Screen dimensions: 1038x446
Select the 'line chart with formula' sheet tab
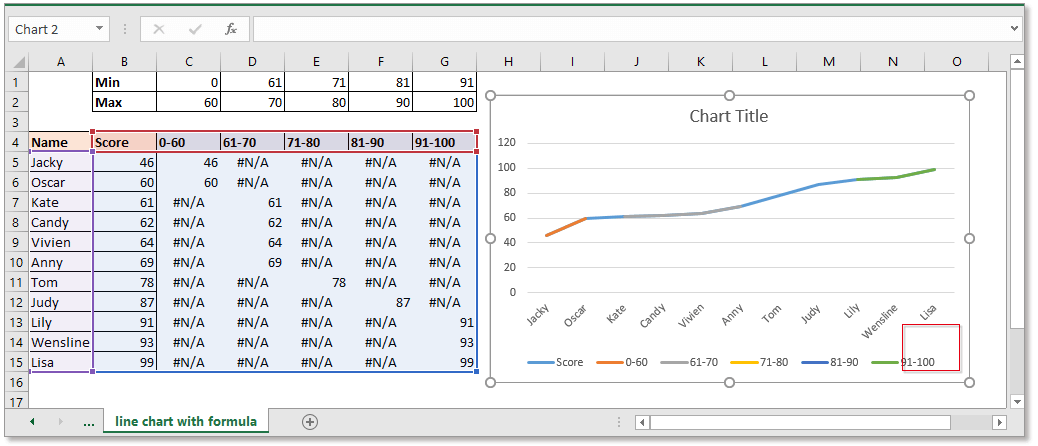[185, 421]
